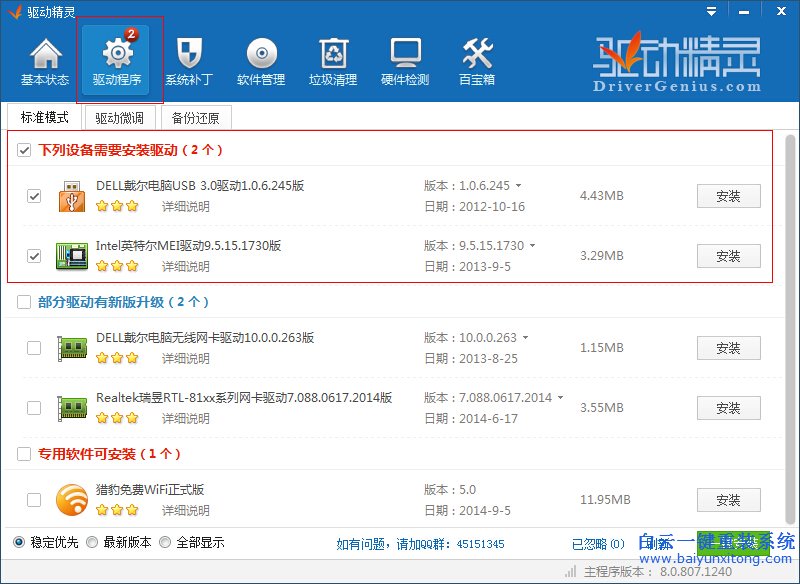
Task: Click the five-star rating of DELL wireless driver
Action: coord(117,358)
